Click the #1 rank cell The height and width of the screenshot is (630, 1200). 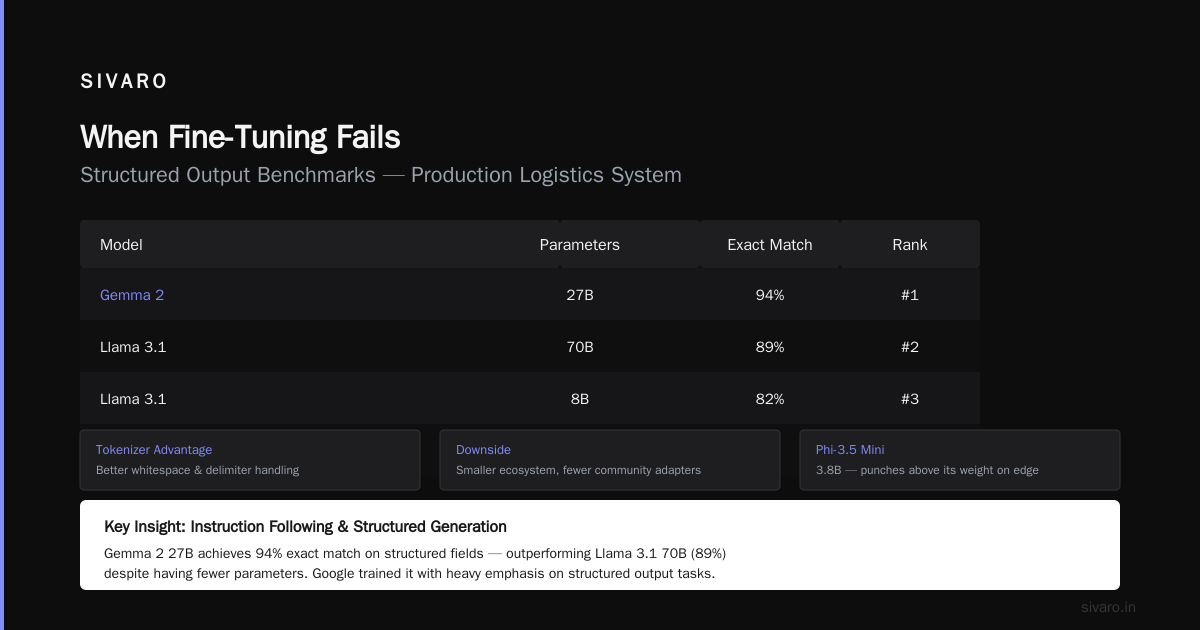coord(910,295)
